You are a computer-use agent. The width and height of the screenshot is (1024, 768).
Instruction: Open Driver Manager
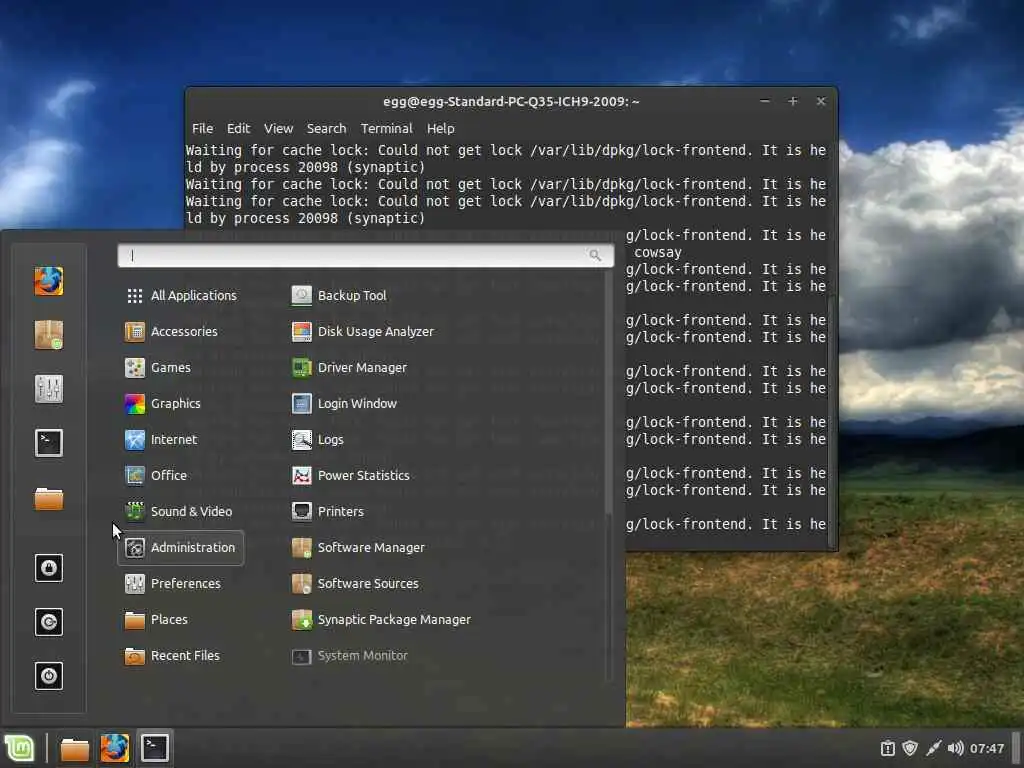[349, 368]
